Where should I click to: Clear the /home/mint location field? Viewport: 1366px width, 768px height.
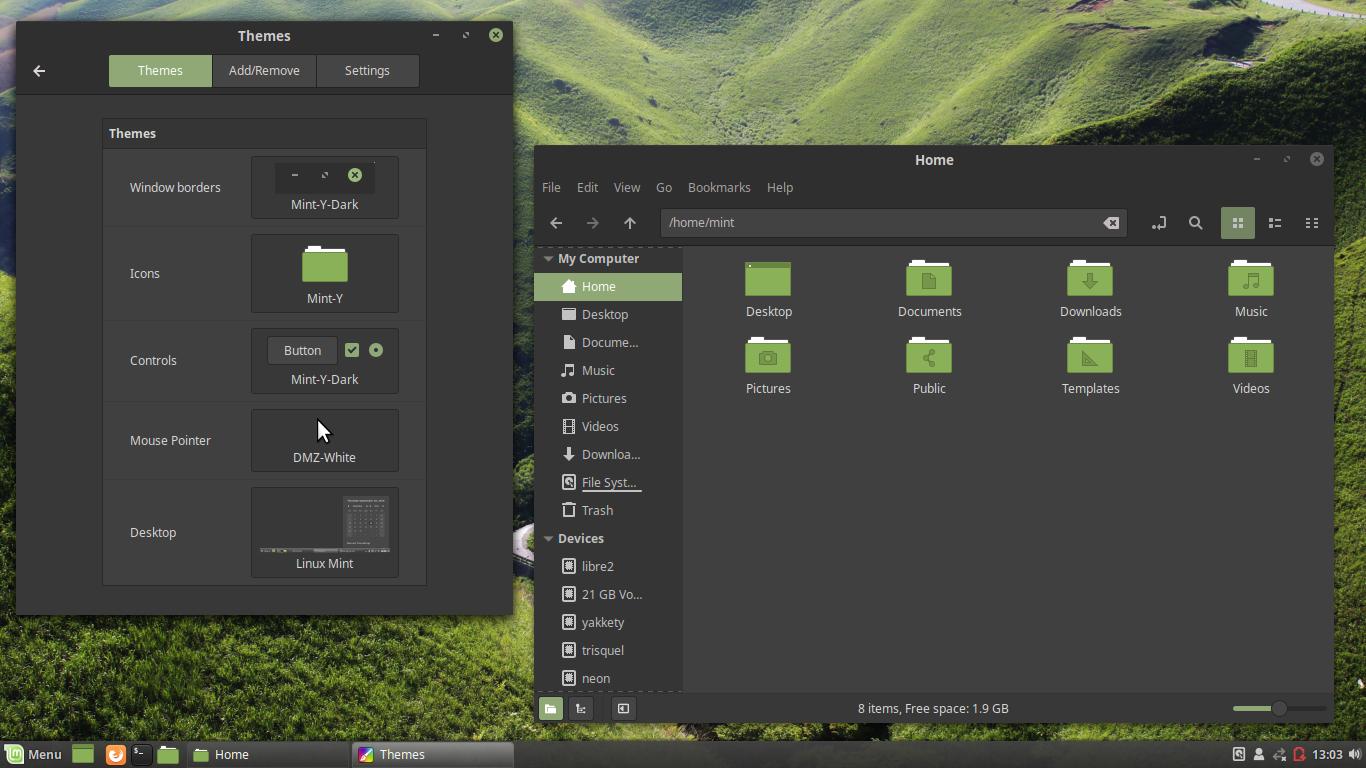[1111, 223]
